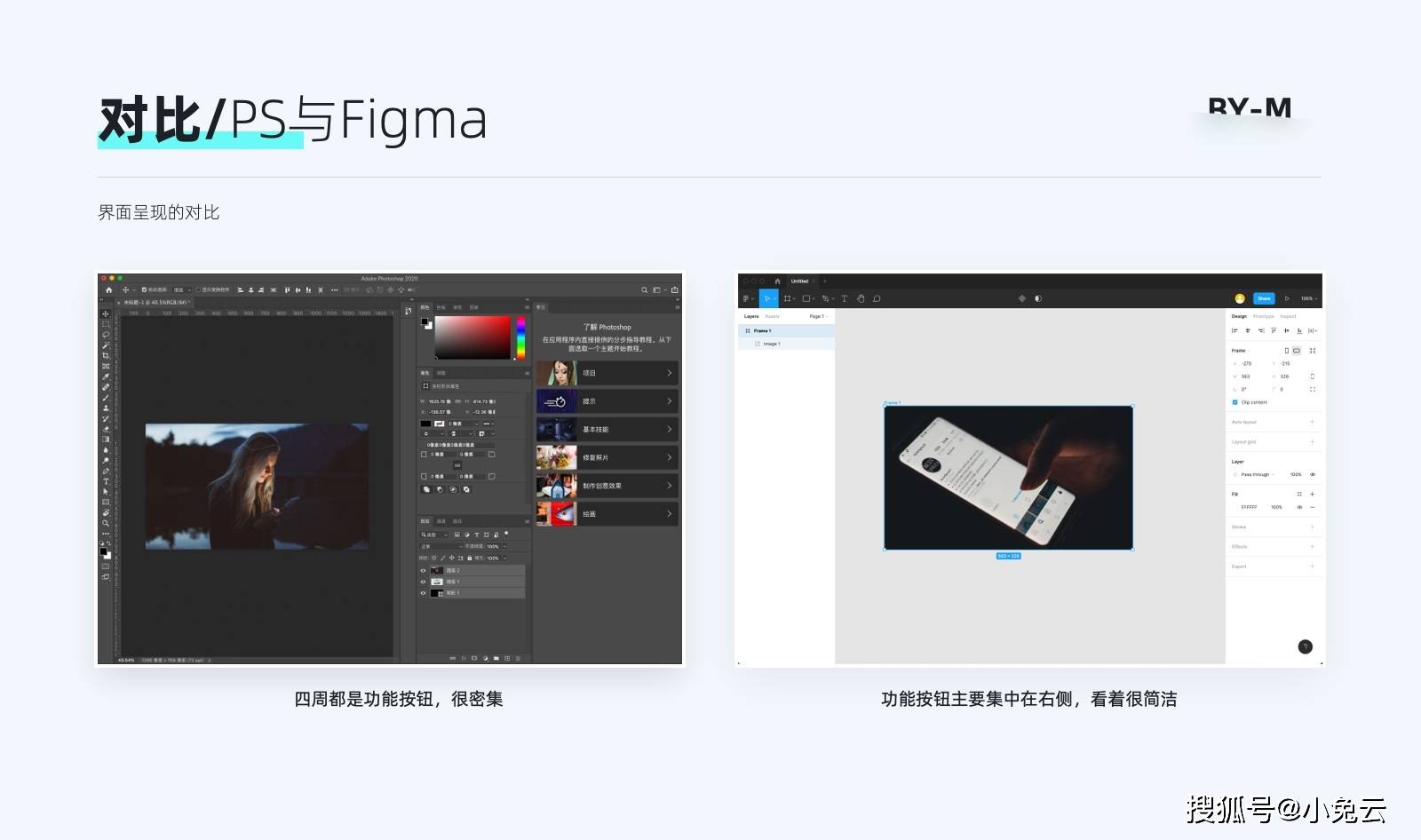Viewport: 1421px width, 840px height.
Task: Open Figma Pass through blend dropdown
Action: click(1257, 474)
